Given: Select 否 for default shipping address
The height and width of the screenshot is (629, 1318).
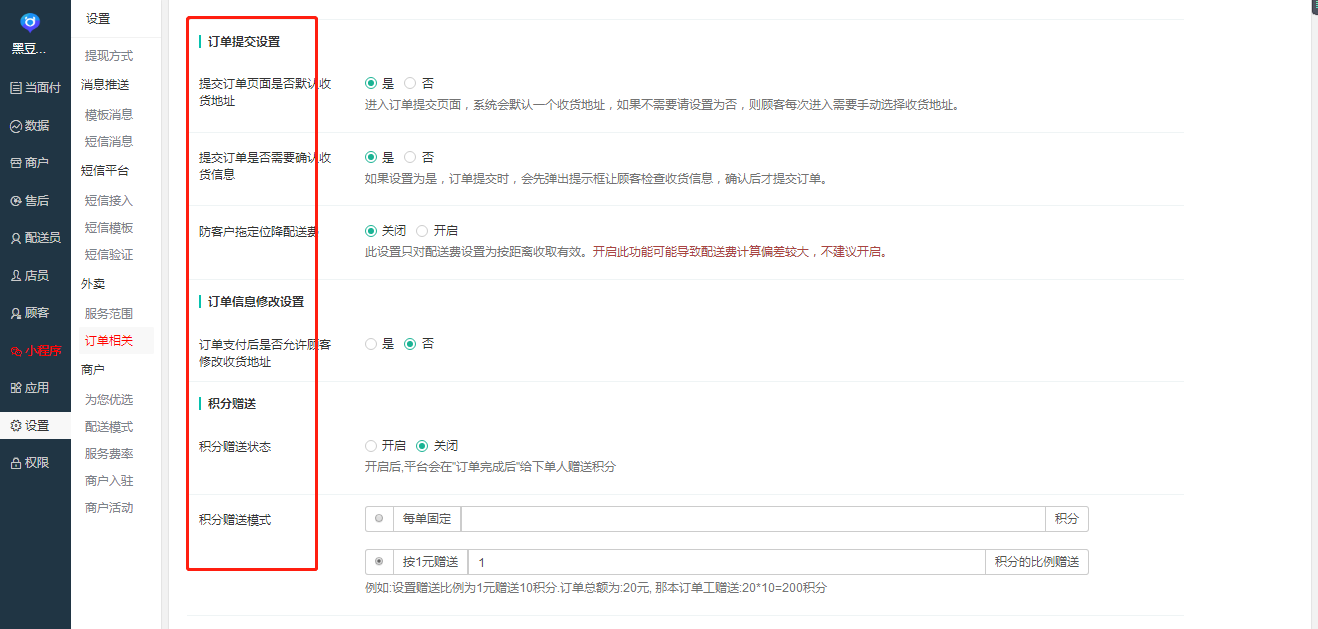Looking at the screenshot, I should coord(410,84).
